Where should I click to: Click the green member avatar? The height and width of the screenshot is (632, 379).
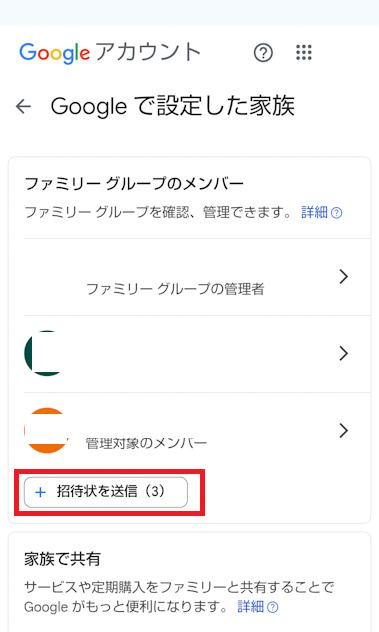pyautogui.click(x=46, y=353)
